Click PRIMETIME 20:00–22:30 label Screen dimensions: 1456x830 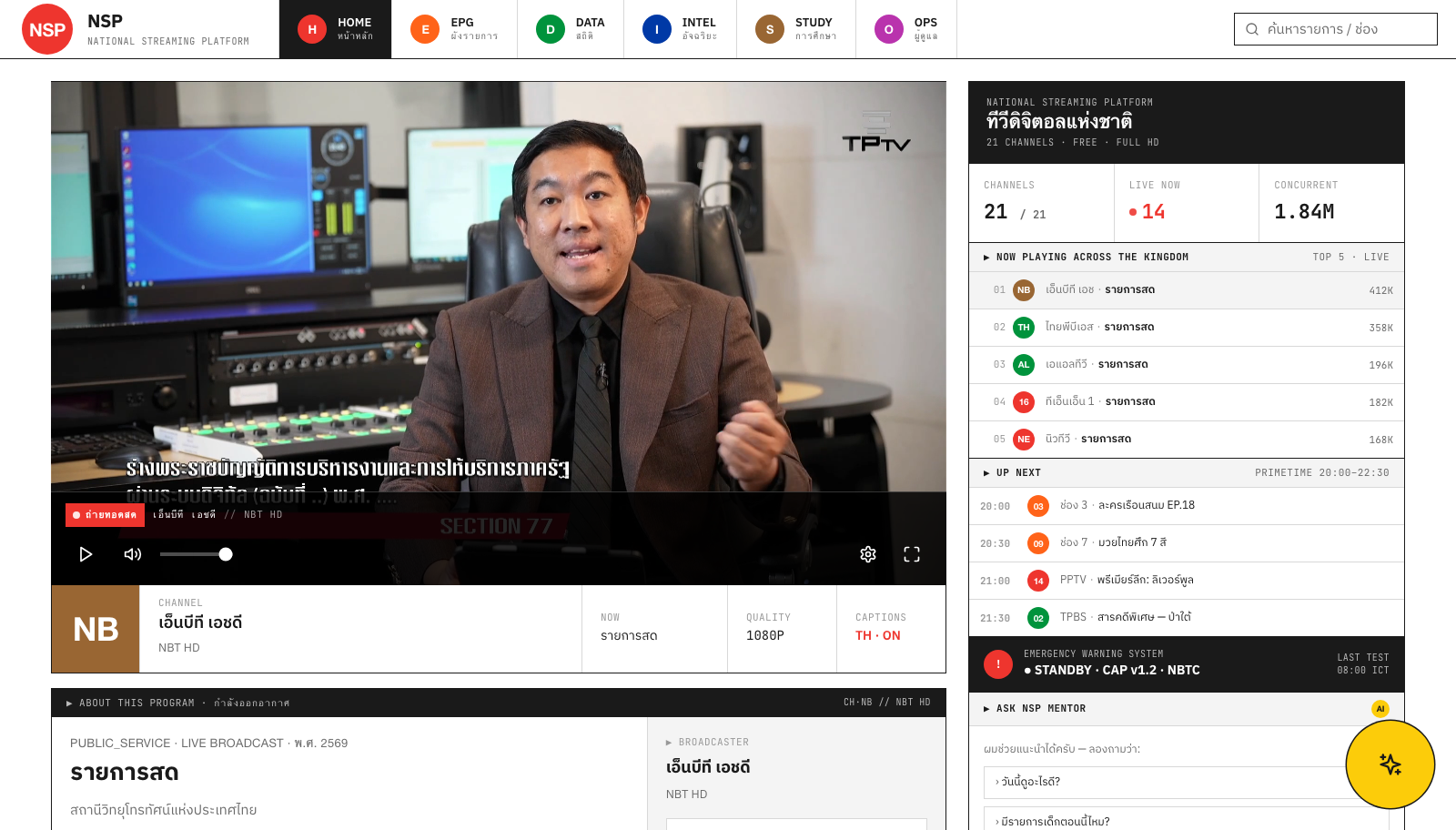coord(1322,473)
